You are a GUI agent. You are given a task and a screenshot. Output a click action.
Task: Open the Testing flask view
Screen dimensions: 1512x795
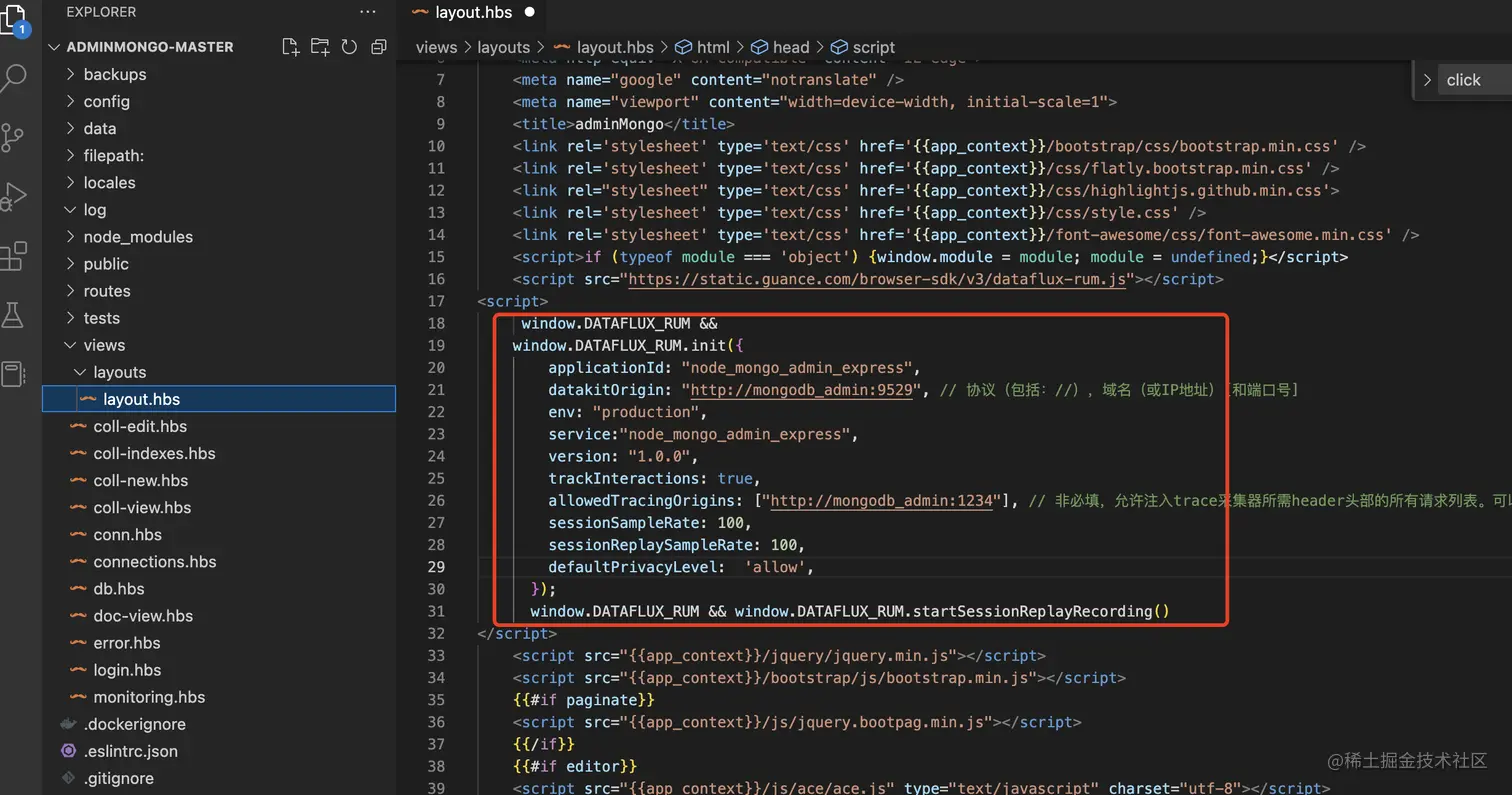(13, 315)
